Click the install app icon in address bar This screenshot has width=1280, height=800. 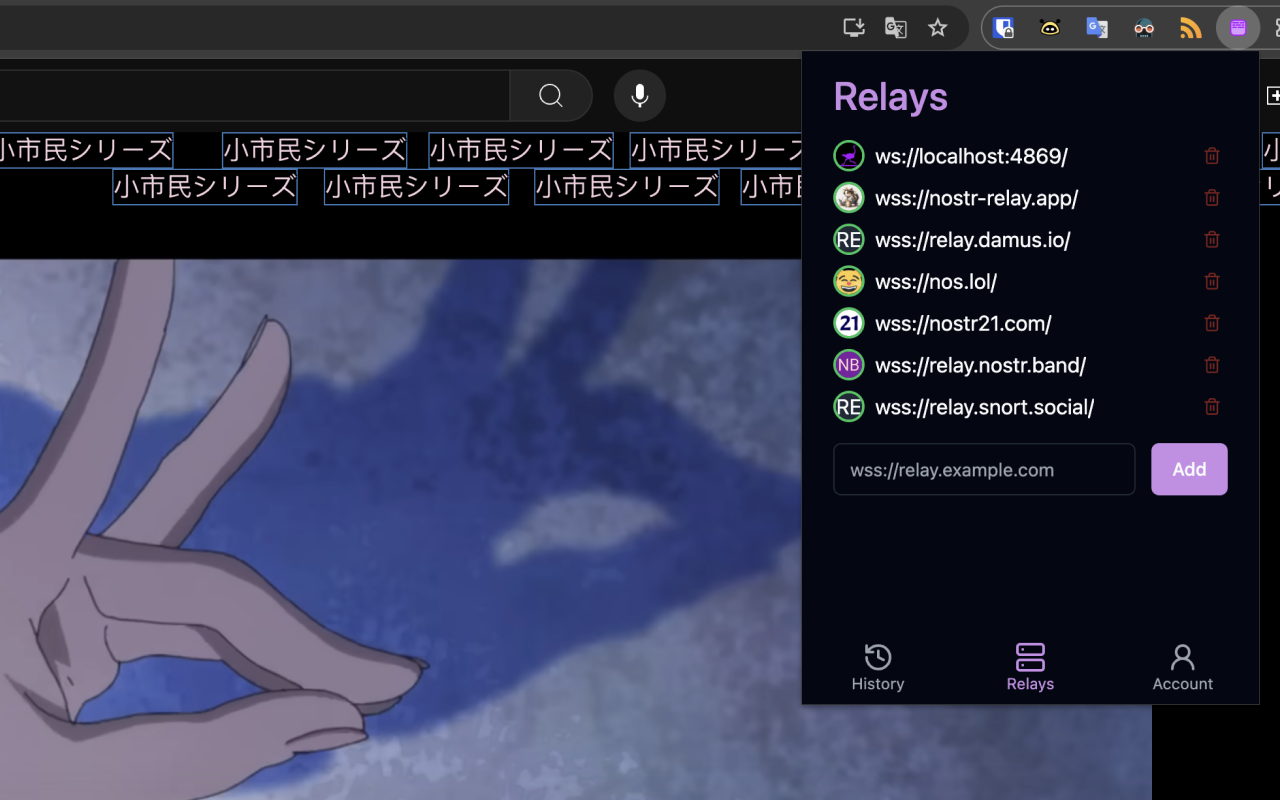click(x=853, y=28)
